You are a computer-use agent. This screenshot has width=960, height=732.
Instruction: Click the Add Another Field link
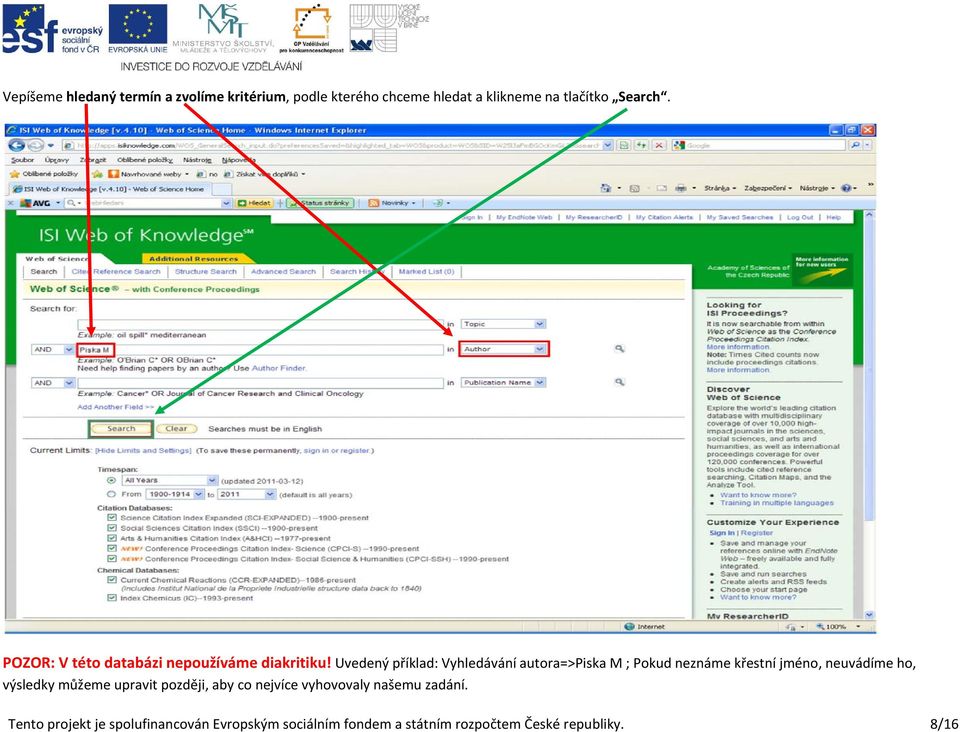116,407
